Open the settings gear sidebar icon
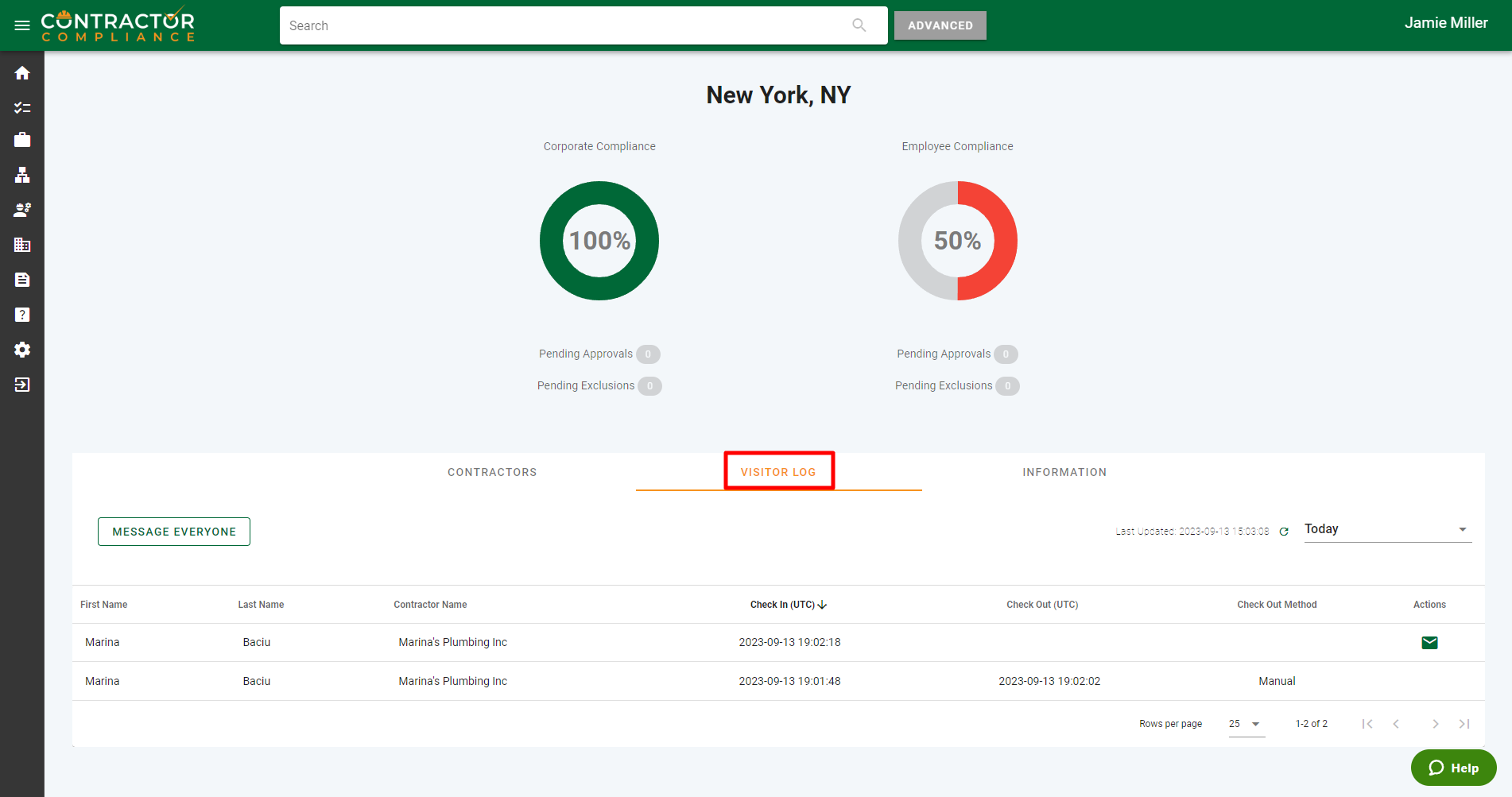The height and width of the screenshot is (797, 1512). point(22,350)
